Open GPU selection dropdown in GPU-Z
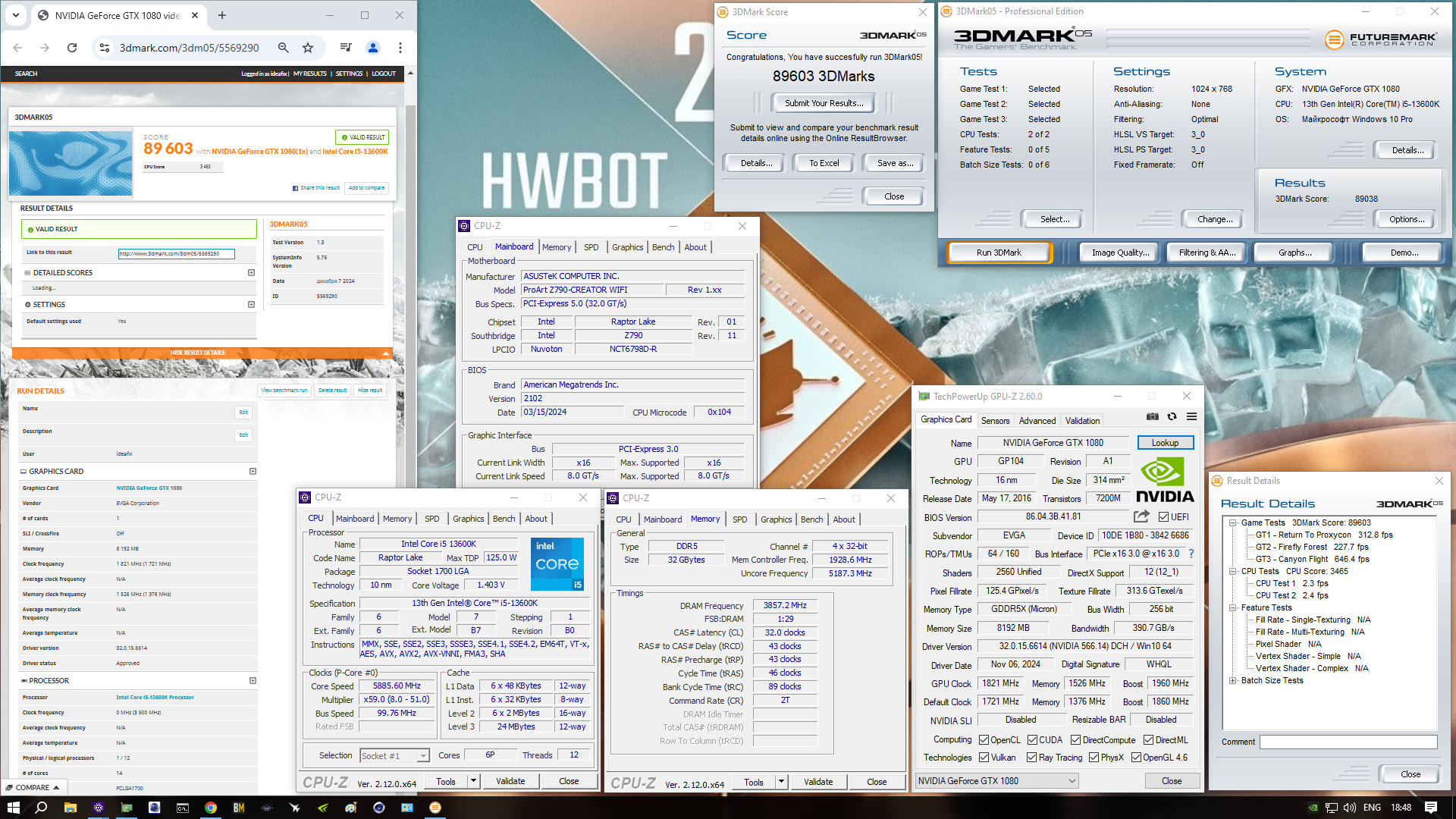Image resolution: width=1456 pixels, height=819 pixels. coord(996,781)
